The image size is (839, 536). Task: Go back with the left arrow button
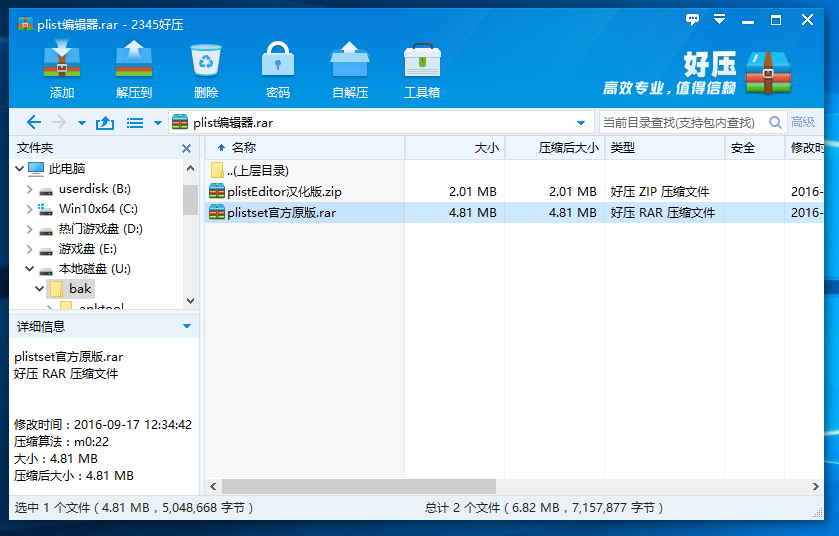coord(34,122)
